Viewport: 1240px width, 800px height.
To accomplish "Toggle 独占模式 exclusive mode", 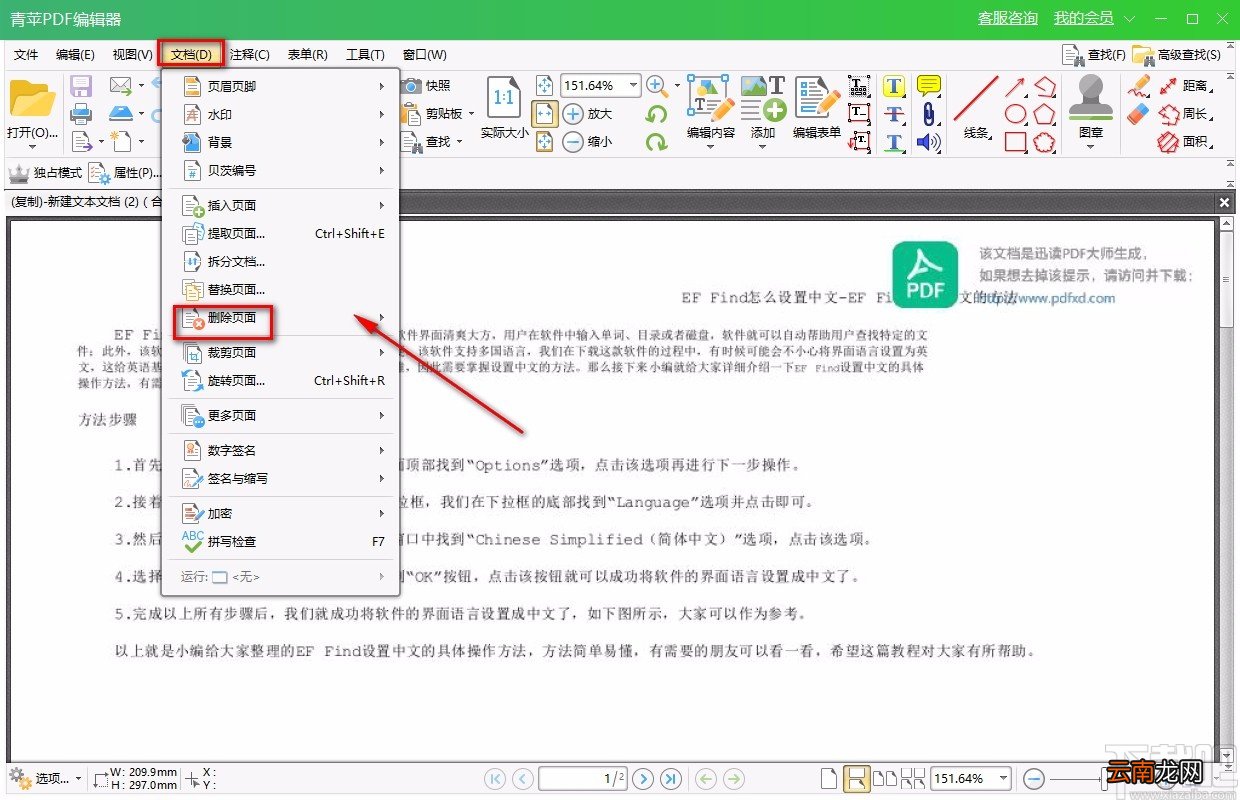I will click(x=45, y=172).
